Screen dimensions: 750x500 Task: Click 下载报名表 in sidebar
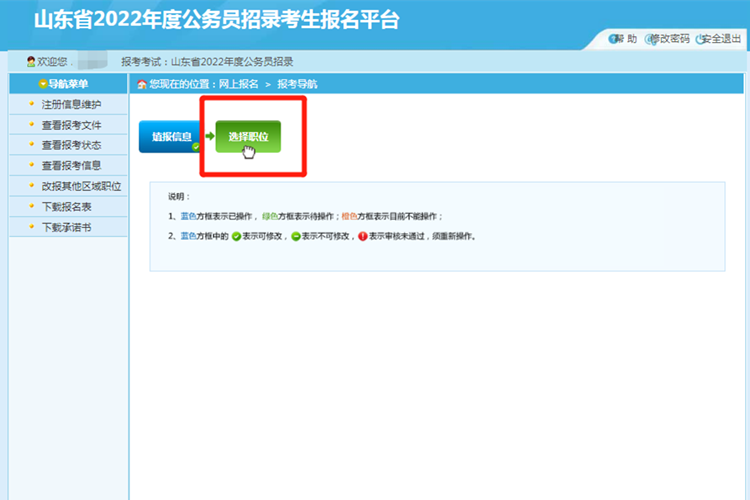pyautogui.click(x=66, y=207)
